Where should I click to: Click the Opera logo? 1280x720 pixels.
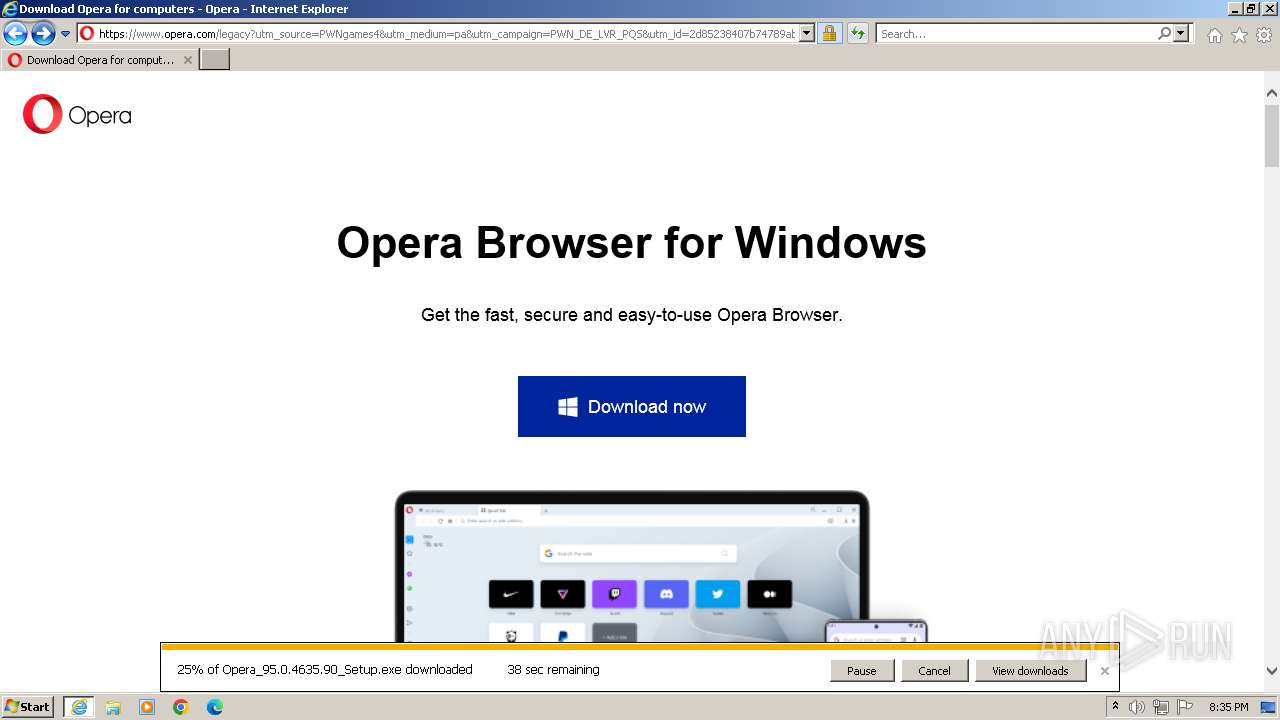(x=77, y=115)
